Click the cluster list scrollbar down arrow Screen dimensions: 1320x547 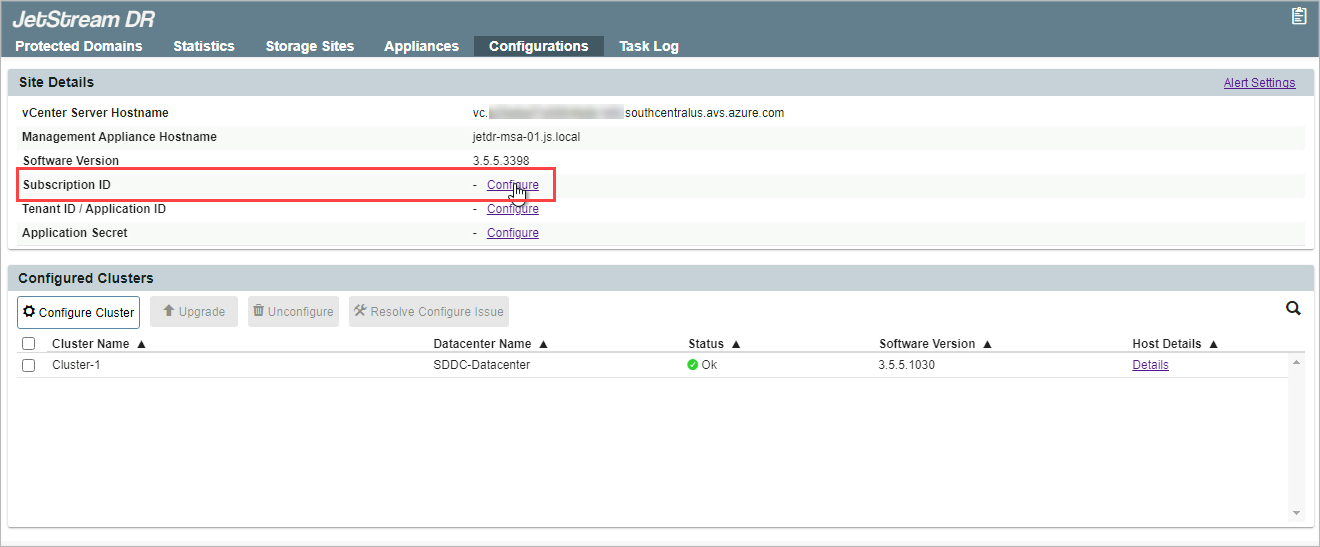[x=1297, y=513]
